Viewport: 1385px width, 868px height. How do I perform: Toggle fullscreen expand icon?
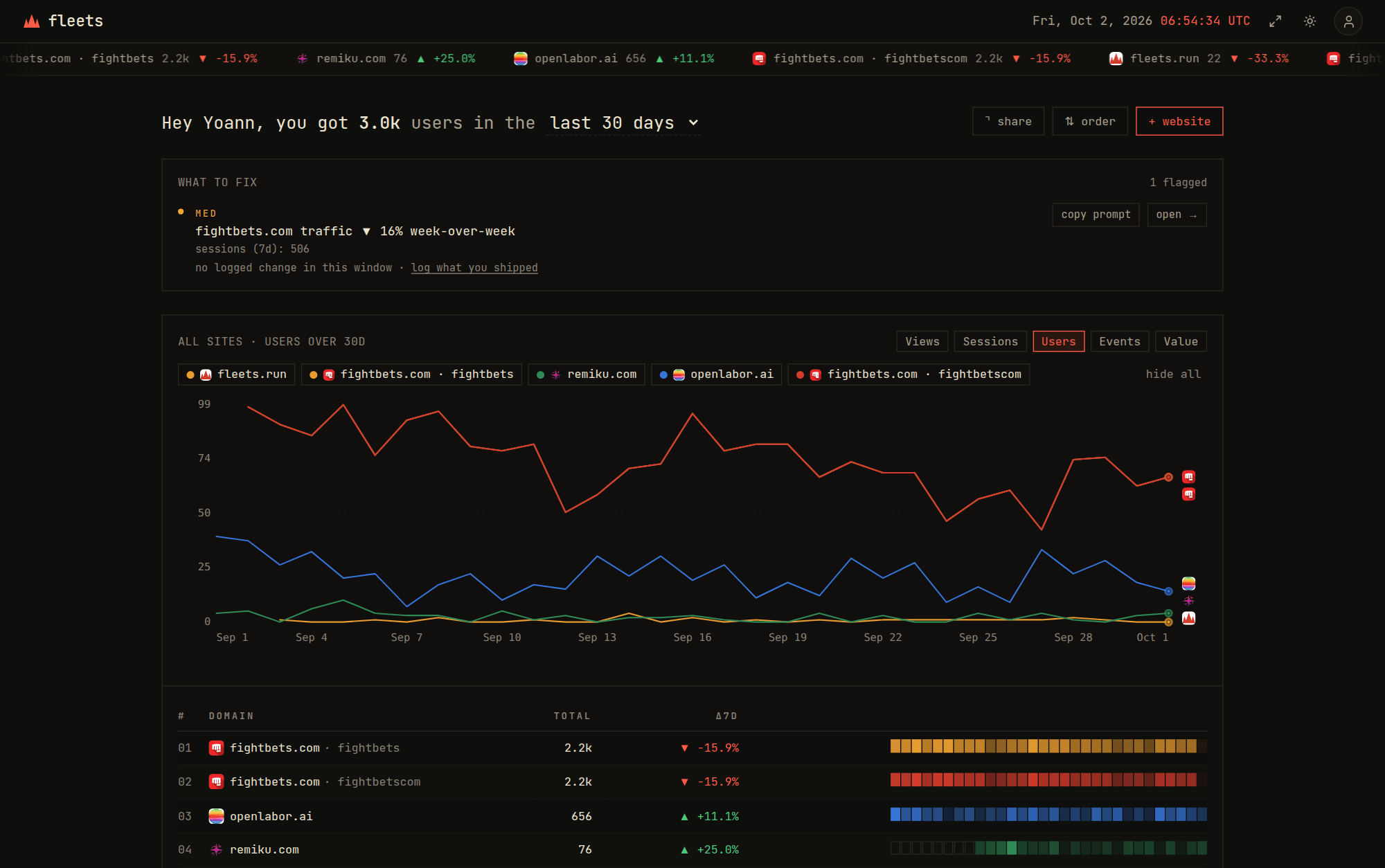pos(1275,21)
